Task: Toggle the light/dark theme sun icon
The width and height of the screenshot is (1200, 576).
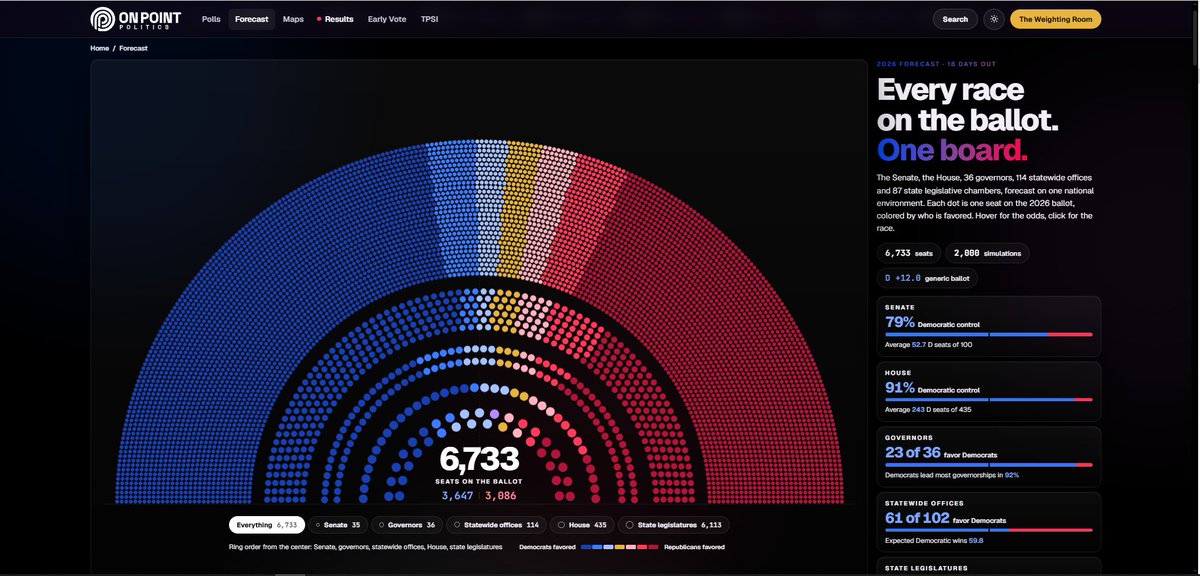Action: point(993,19)
